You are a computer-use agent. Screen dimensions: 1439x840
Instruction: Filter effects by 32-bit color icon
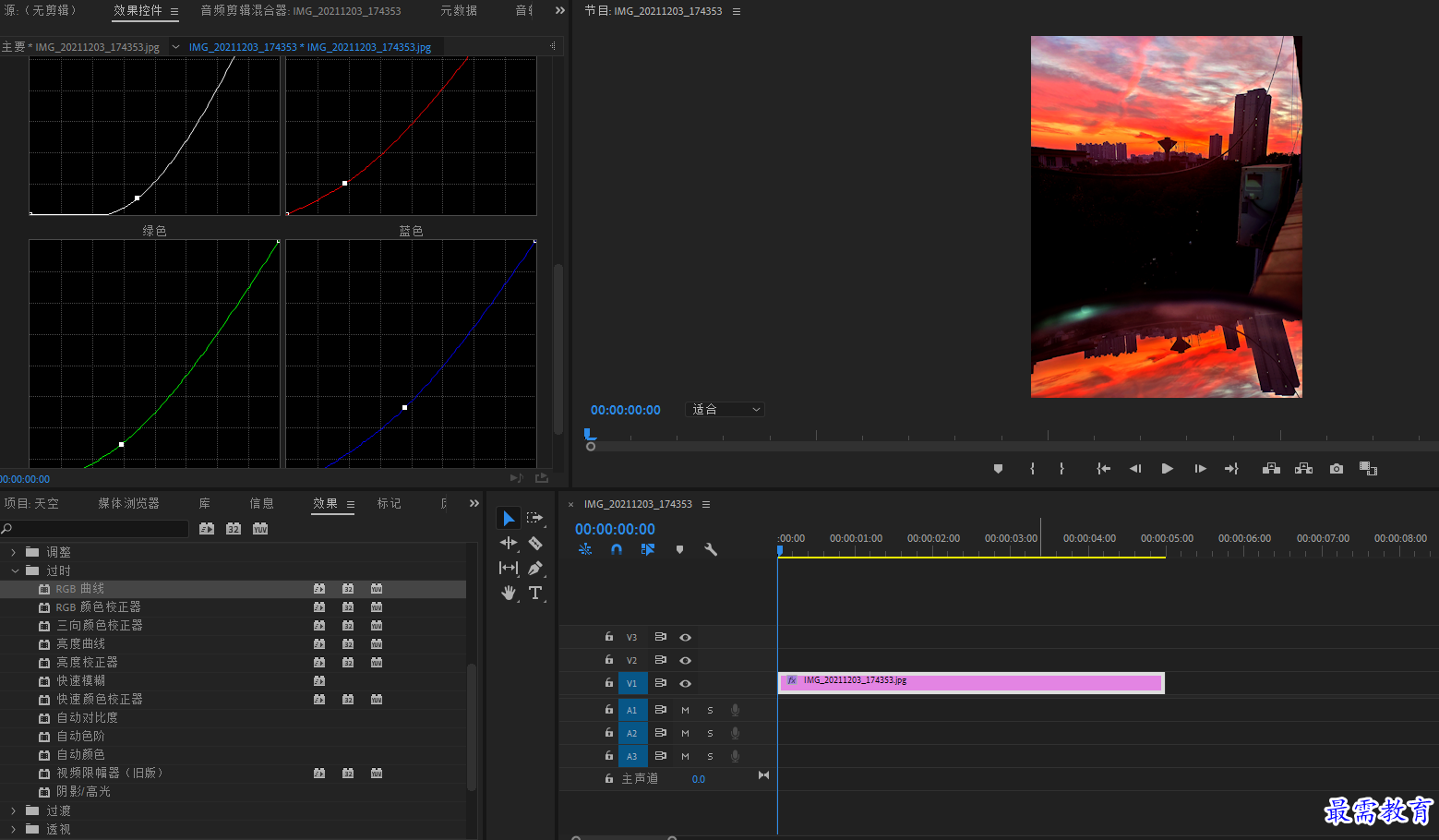(x=234, y=529)
